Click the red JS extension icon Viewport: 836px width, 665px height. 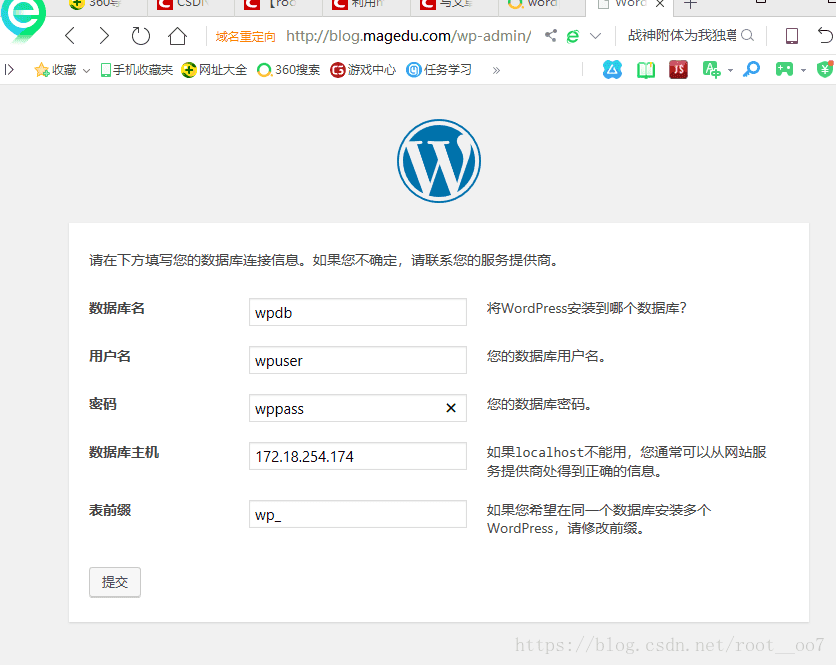[x=678, y=69]
